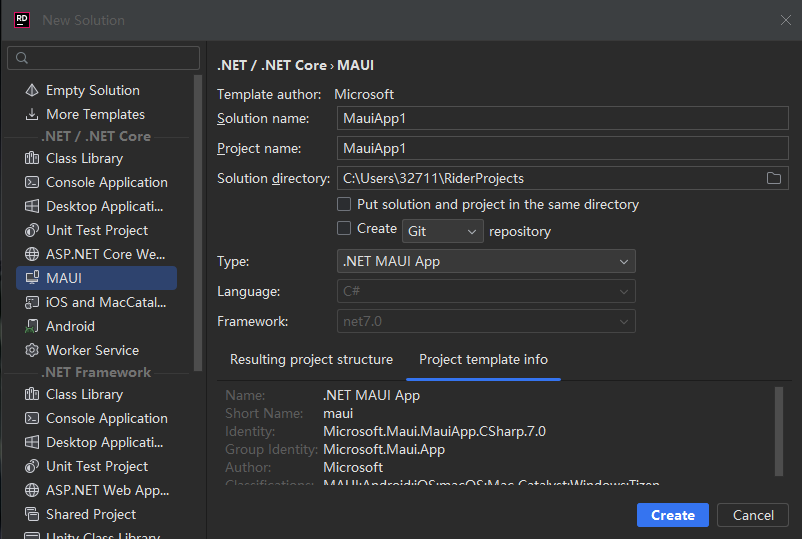The image size is (802, 539).
Task: Select .NET Framework Desktop Application icon
Action: coord(32,442)
